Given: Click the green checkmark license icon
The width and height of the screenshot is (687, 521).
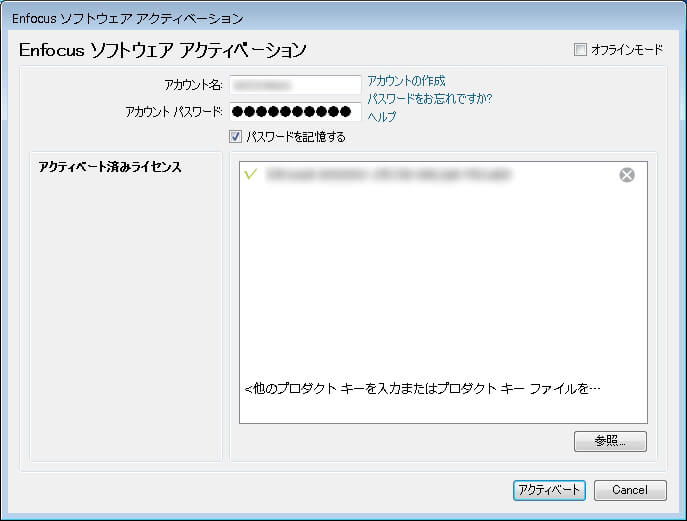Looking at the screenshot, I should (251, 174).
